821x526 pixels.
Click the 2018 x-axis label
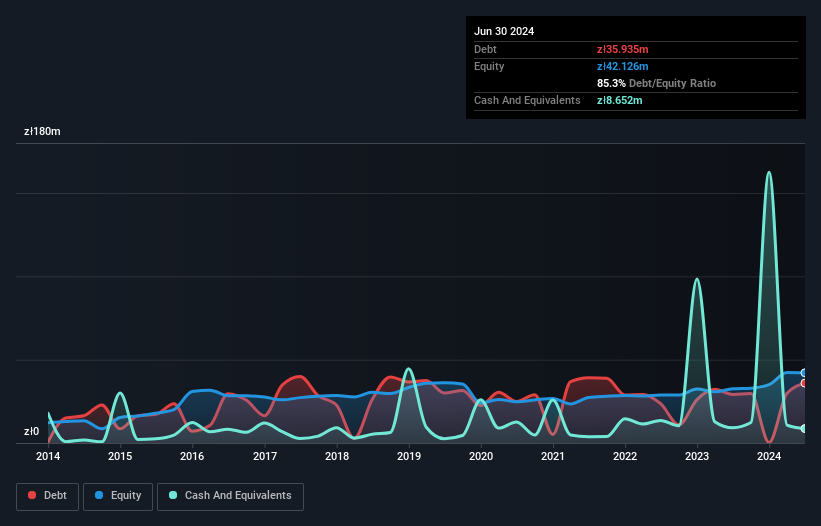coord(337,456)
